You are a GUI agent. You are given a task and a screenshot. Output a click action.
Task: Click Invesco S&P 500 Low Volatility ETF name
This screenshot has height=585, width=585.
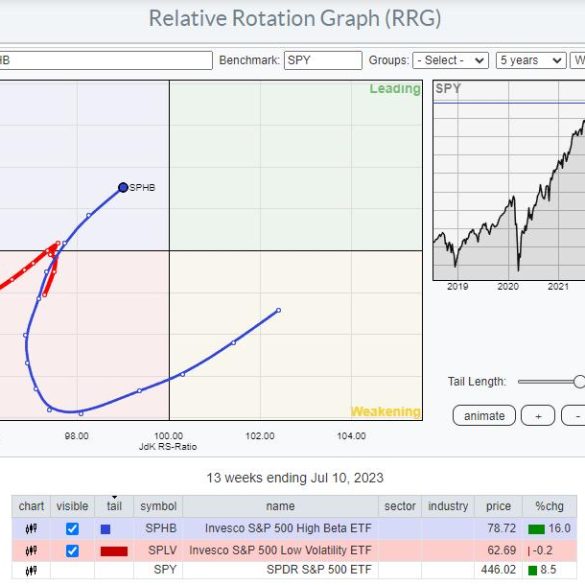pyautogui.click(x=281, y=550)
